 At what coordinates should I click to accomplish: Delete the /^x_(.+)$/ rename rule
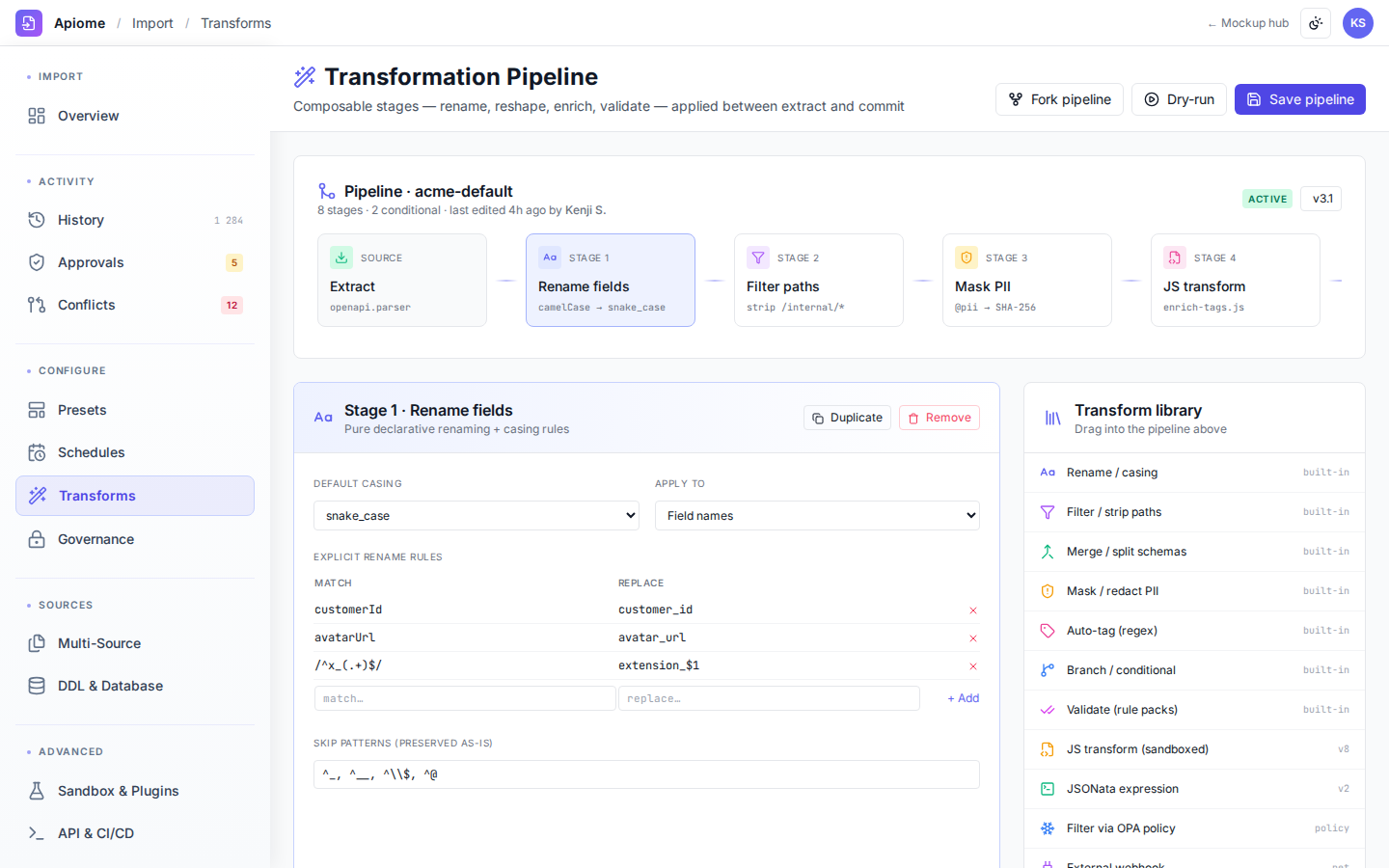[x=973, y=666]
